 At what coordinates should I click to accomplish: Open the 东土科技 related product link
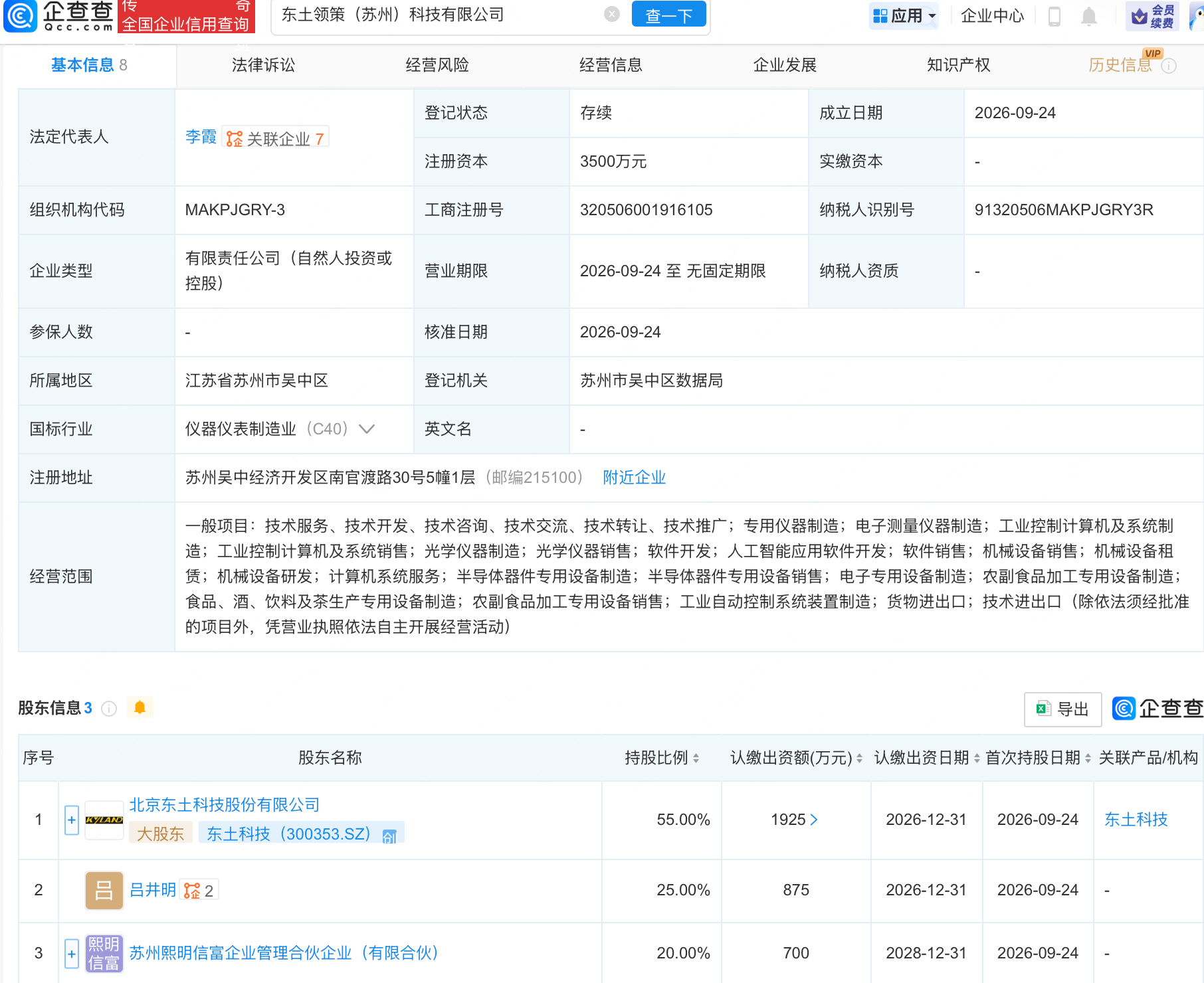click(x=1136, y=820)
